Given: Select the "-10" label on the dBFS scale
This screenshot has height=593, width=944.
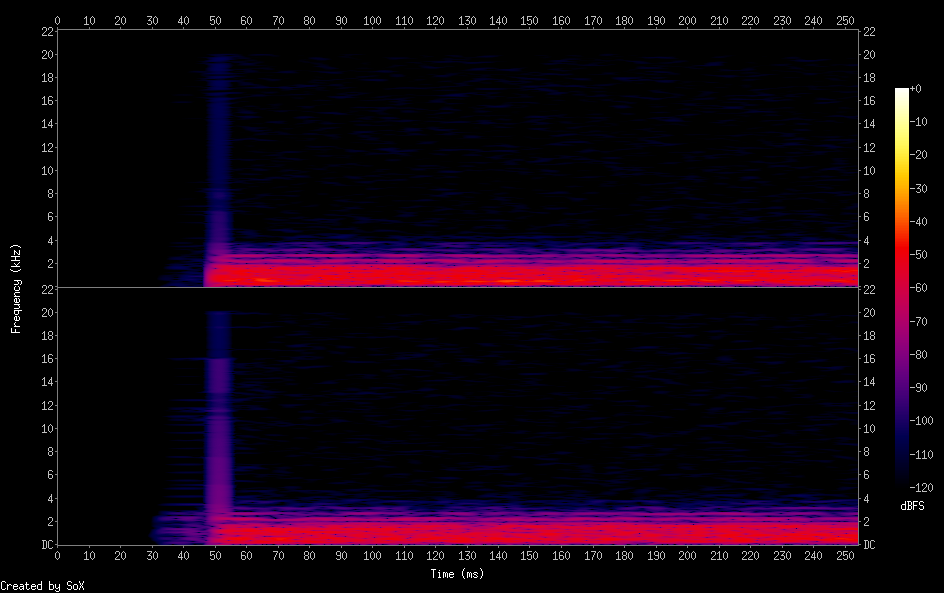Looking at the screenshot, I should tap(919, 122).
